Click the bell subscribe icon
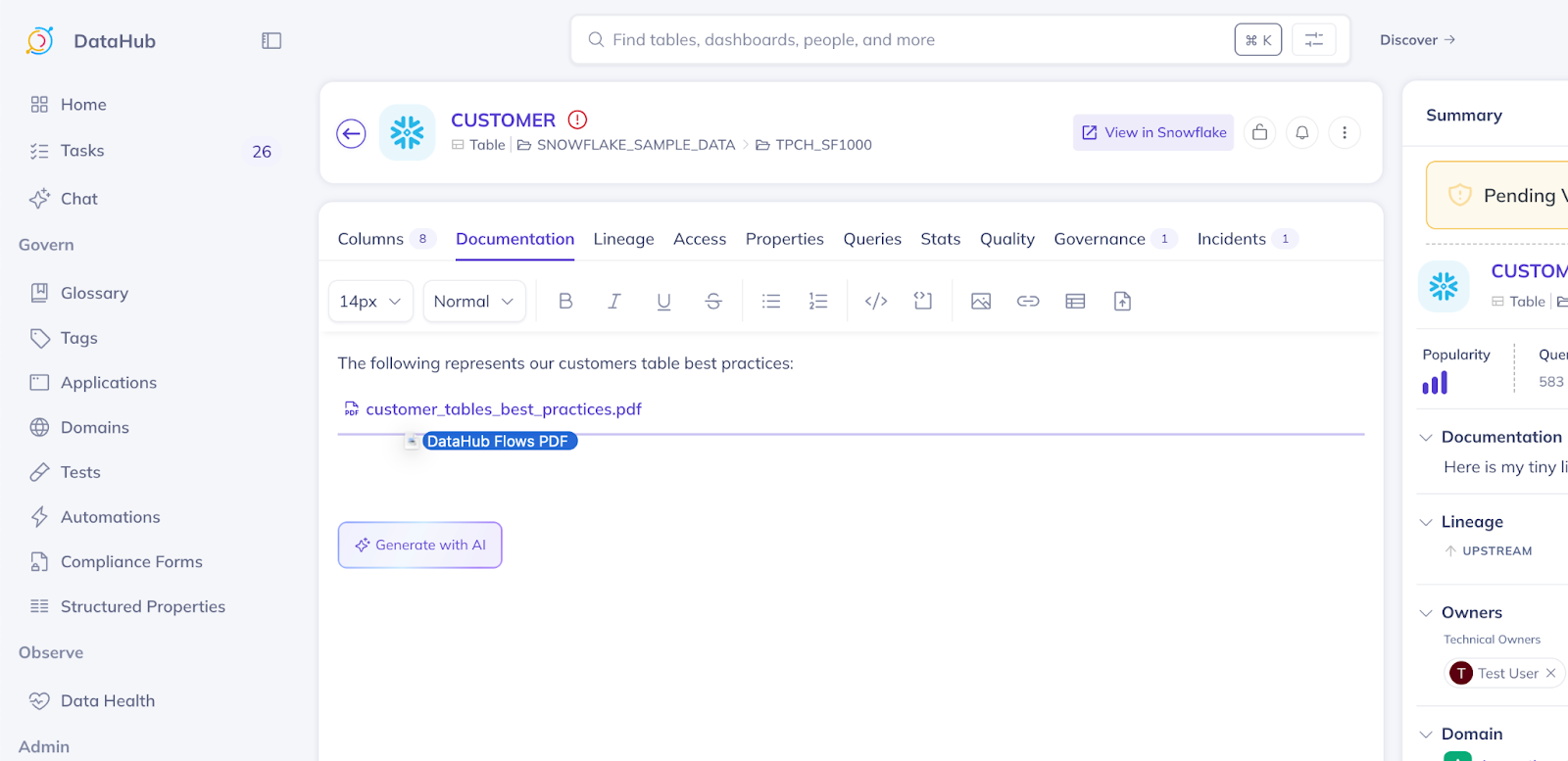 point(1302,132)
